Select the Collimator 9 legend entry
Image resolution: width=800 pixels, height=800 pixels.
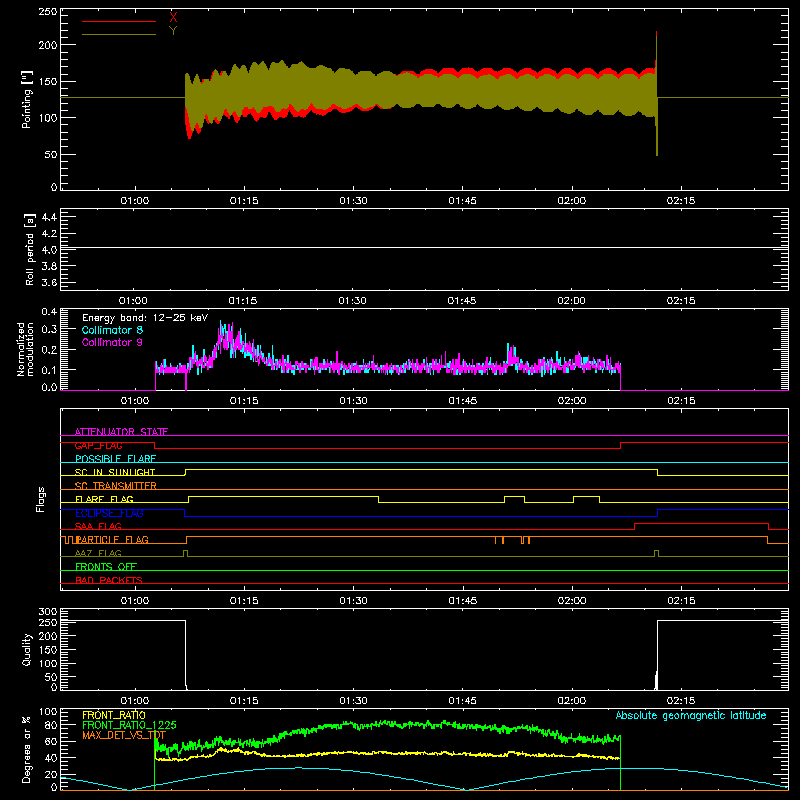pyautogui.click(x=112, y=342)
